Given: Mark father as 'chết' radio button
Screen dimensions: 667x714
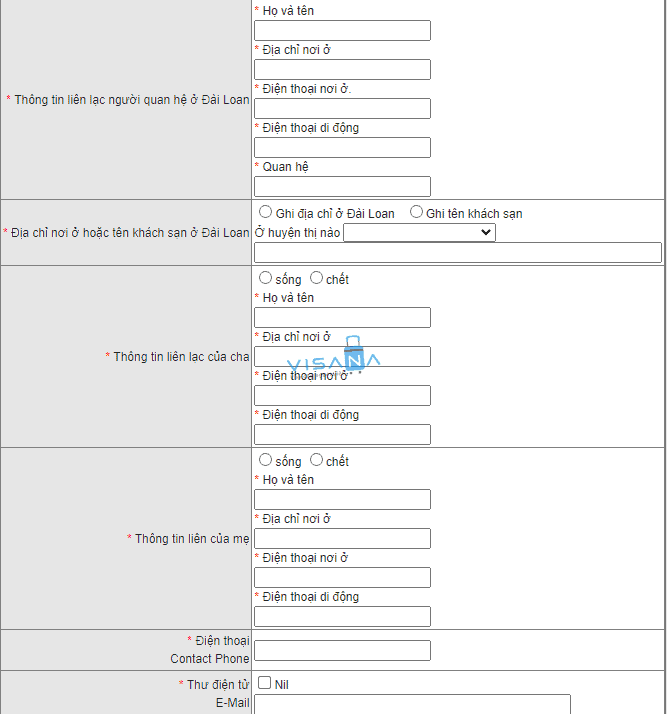Looking at the screenshot, I should coord(316,277).
